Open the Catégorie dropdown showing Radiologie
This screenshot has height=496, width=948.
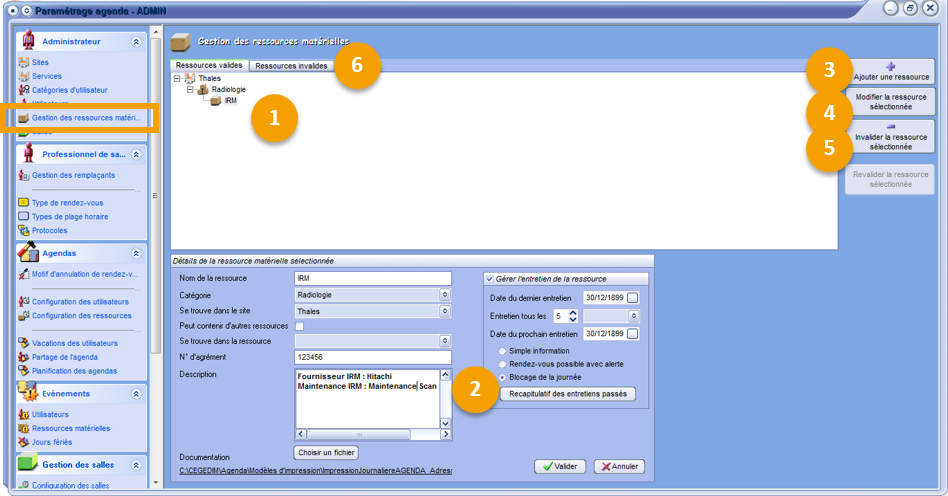click(x=445, y=295)
